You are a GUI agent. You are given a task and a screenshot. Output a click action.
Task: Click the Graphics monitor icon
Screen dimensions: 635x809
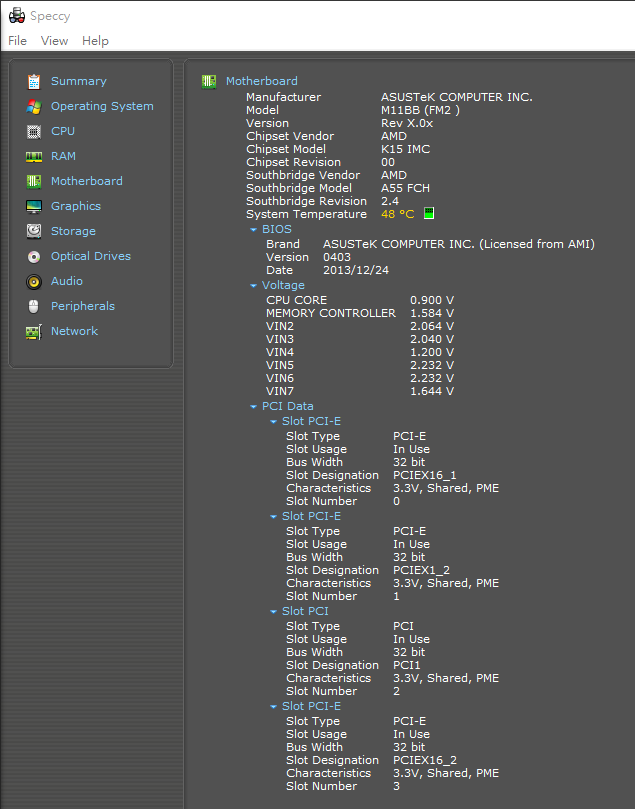pyautogui.click(x=34, y=206)
